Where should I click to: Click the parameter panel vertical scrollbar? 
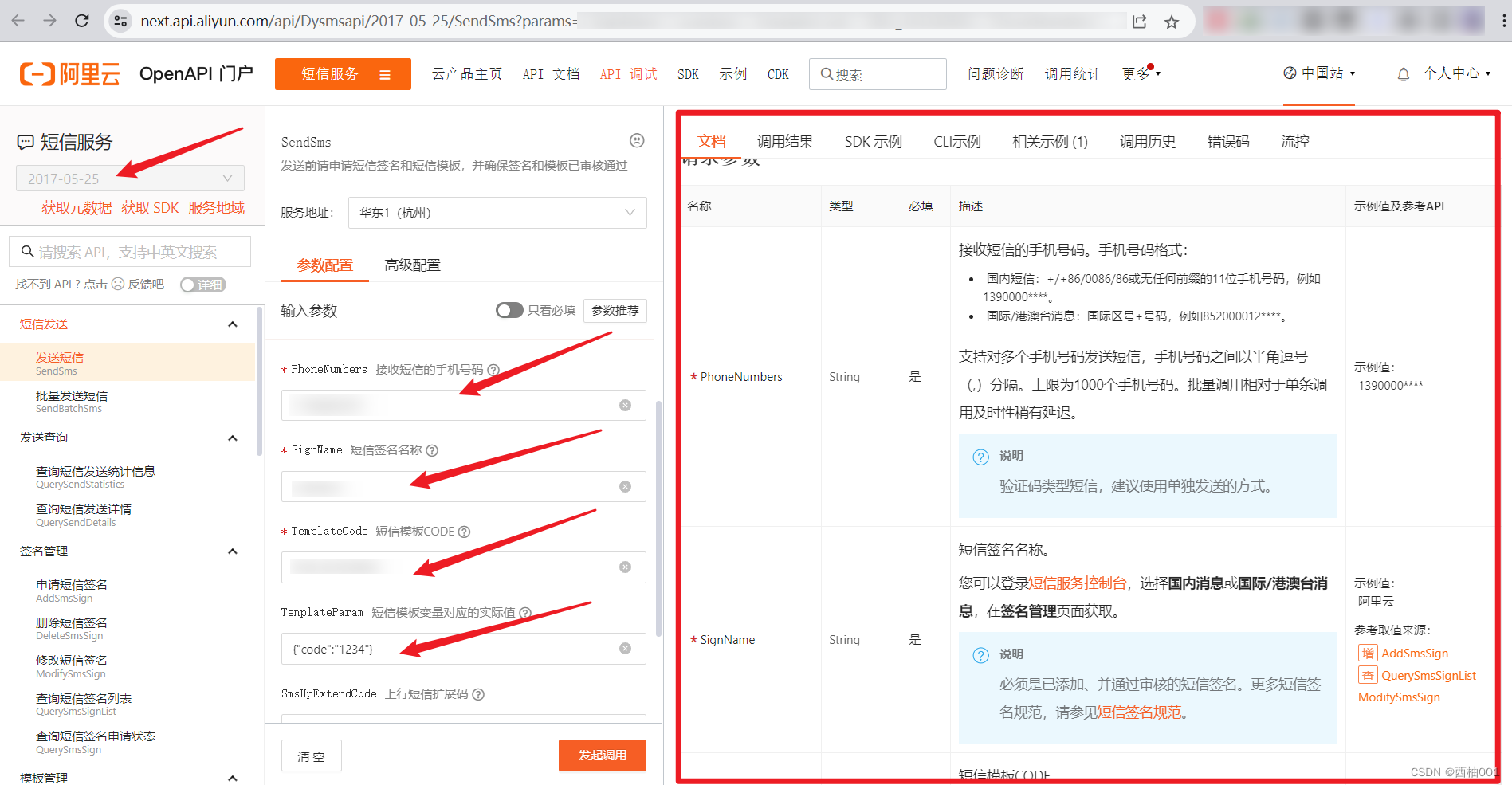click(x=658, y=518)
